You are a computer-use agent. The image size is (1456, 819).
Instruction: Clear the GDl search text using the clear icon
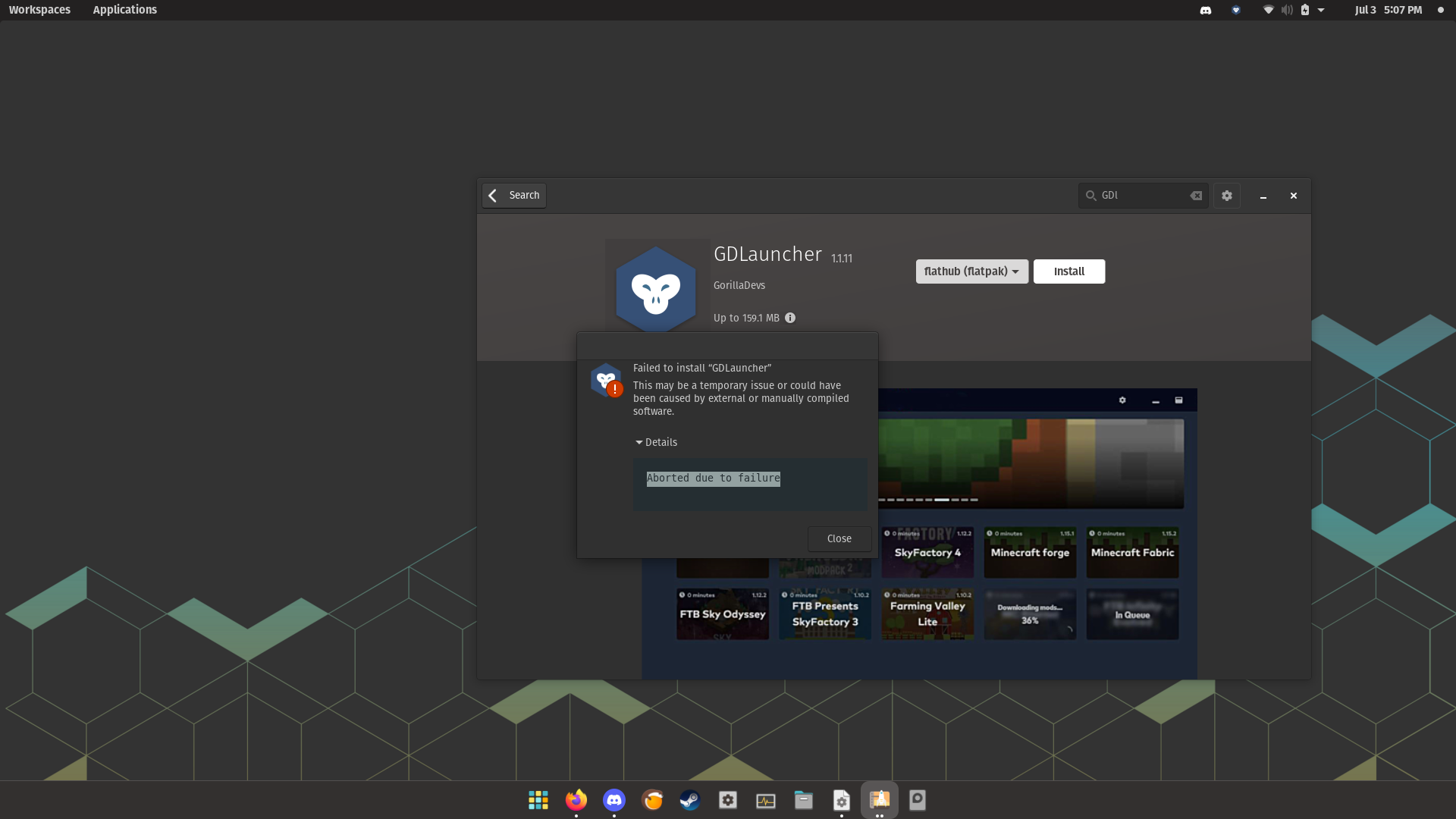coord(1196,195)
